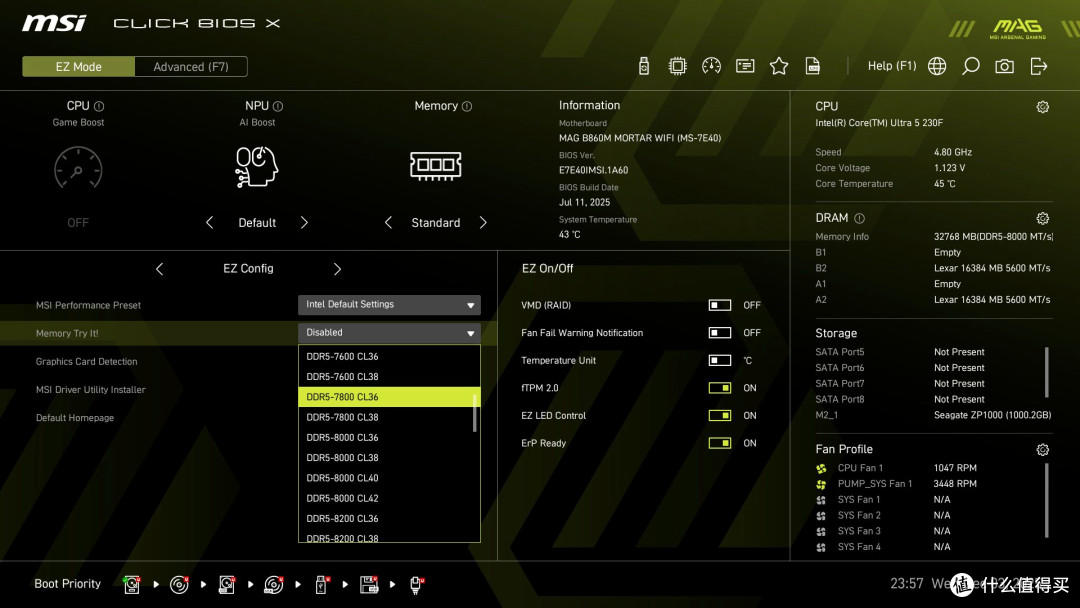Select second boot device optical disc icon
Image resolution: width=1080 pixels, height=608 pixels.
coord(179,585)
